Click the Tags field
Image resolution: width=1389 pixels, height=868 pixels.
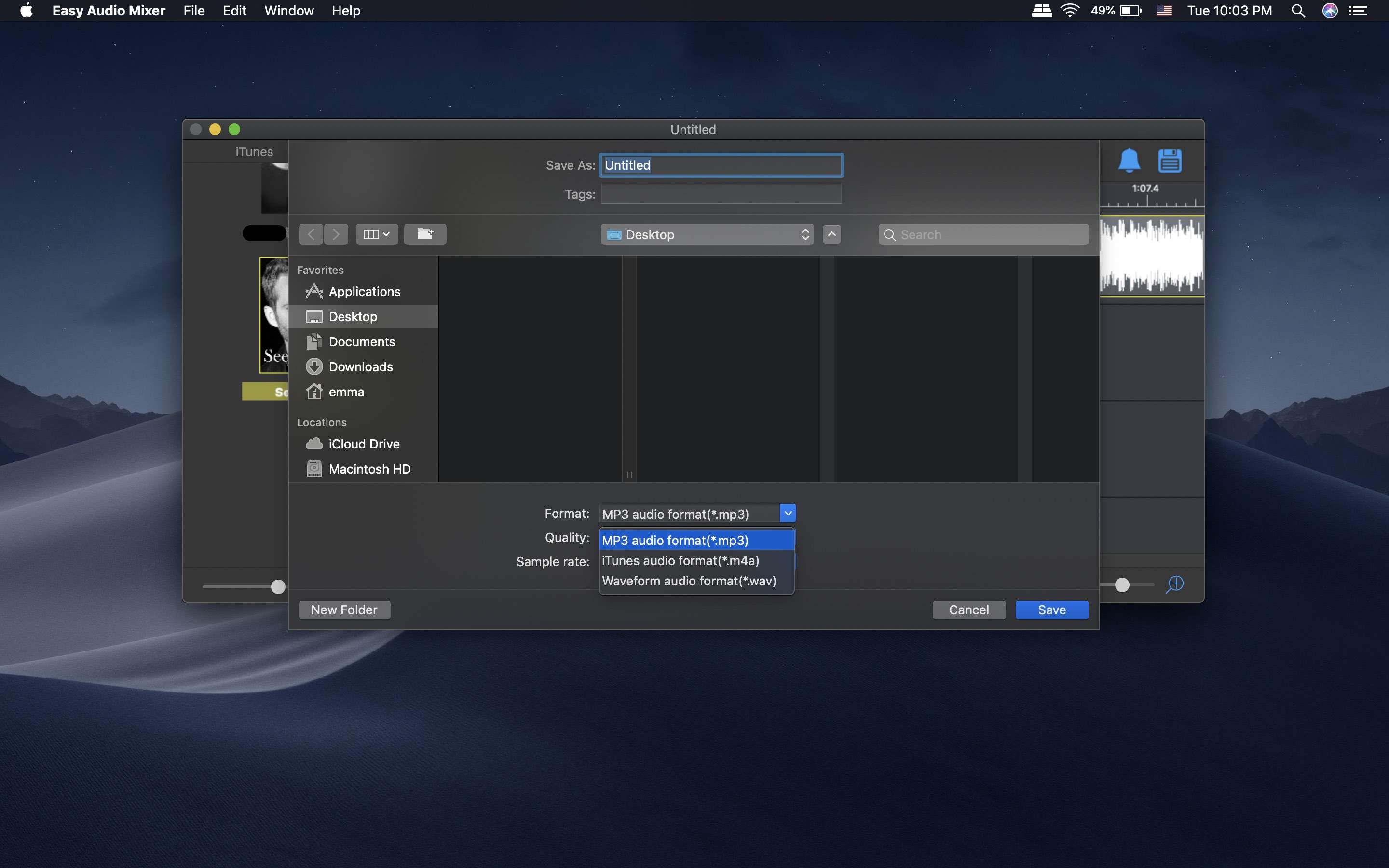721,194
